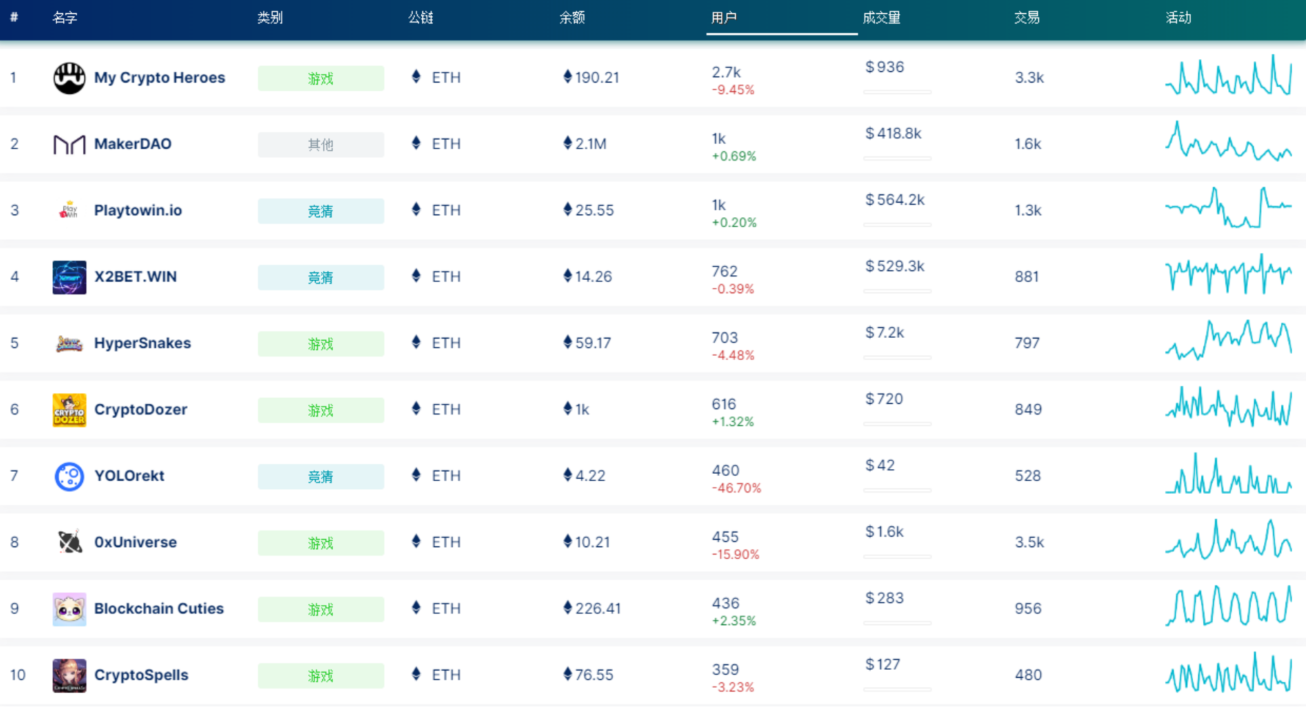Click the MakerDAO logo icon
Viewport: 1306px width, 709px height.
(x=69, y=145)
